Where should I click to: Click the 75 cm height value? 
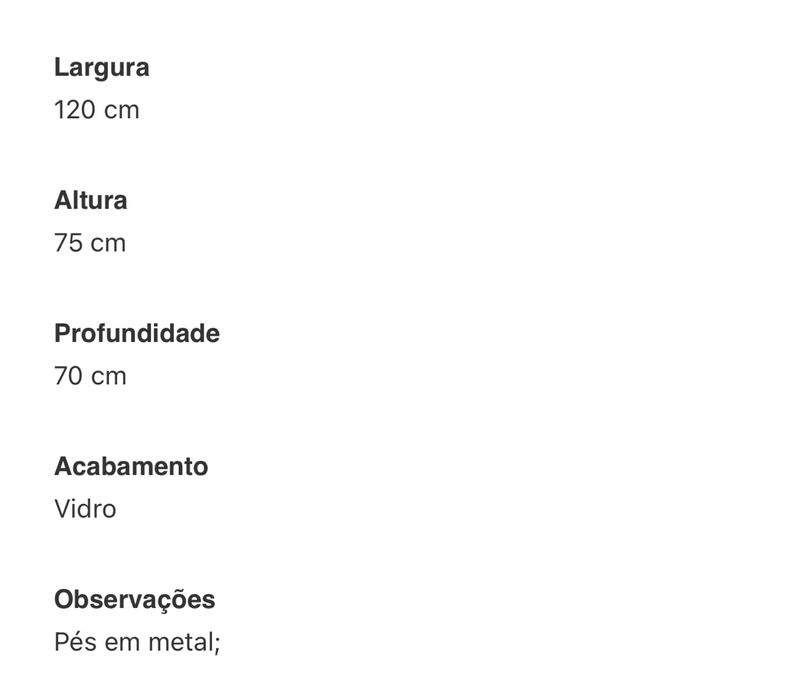point(90,243)
